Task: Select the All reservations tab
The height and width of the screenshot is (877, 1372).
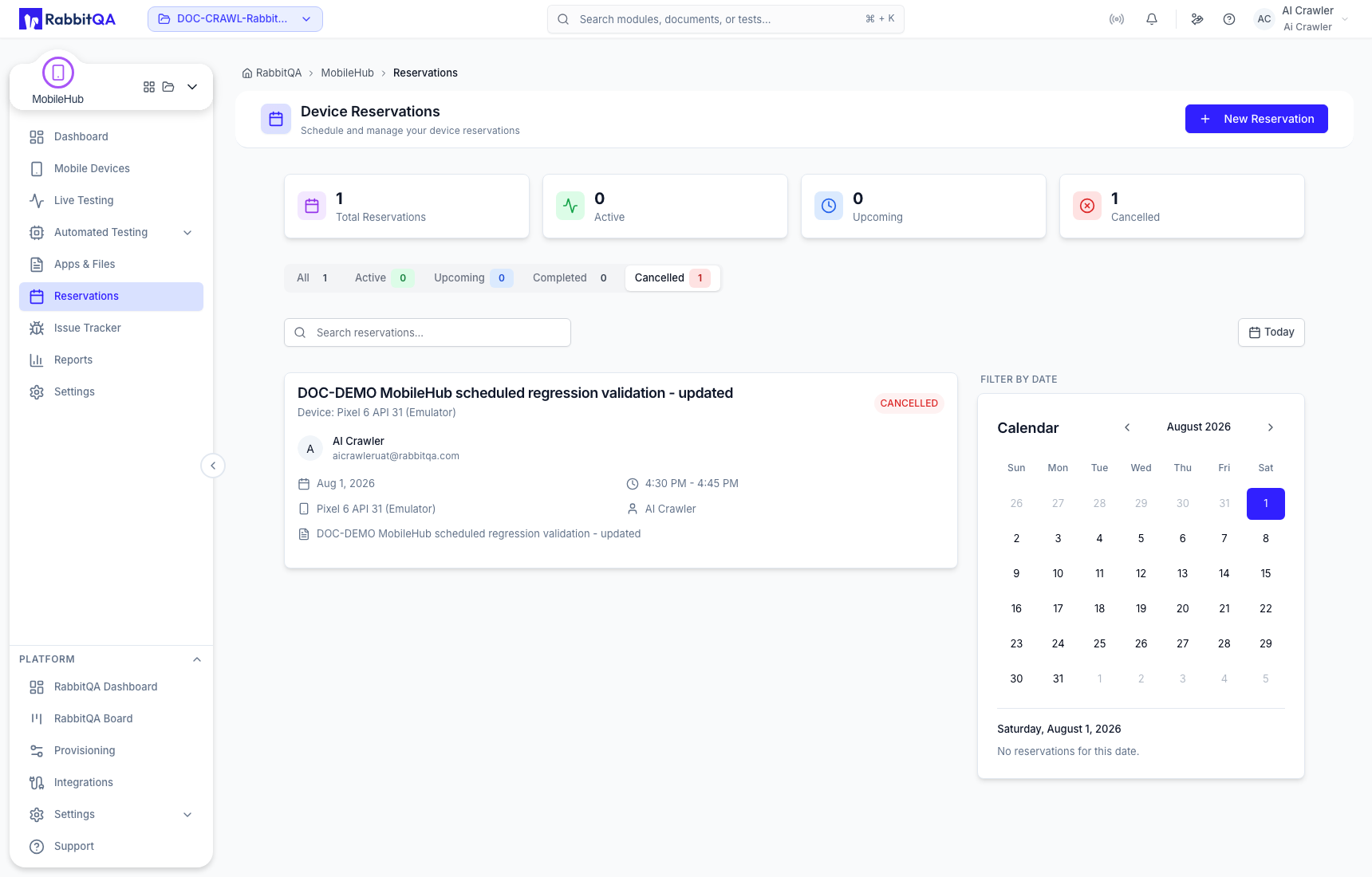Action: [313, 278]
